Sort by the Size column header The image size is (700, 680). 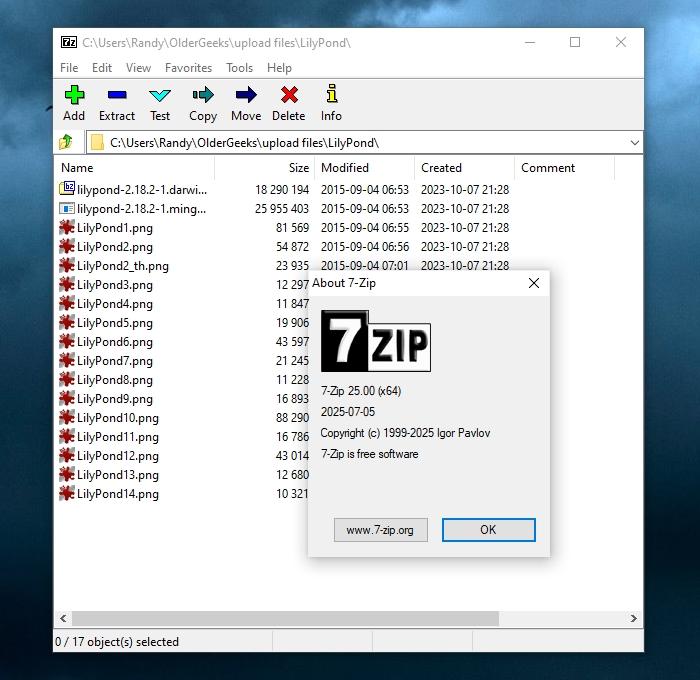tap(265, 168)
